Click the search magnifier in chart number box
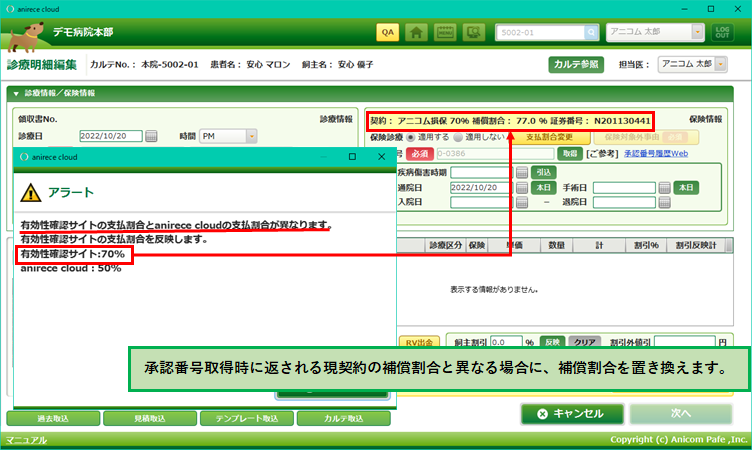This screenshot has width=752, height=450. pos(591,32)
